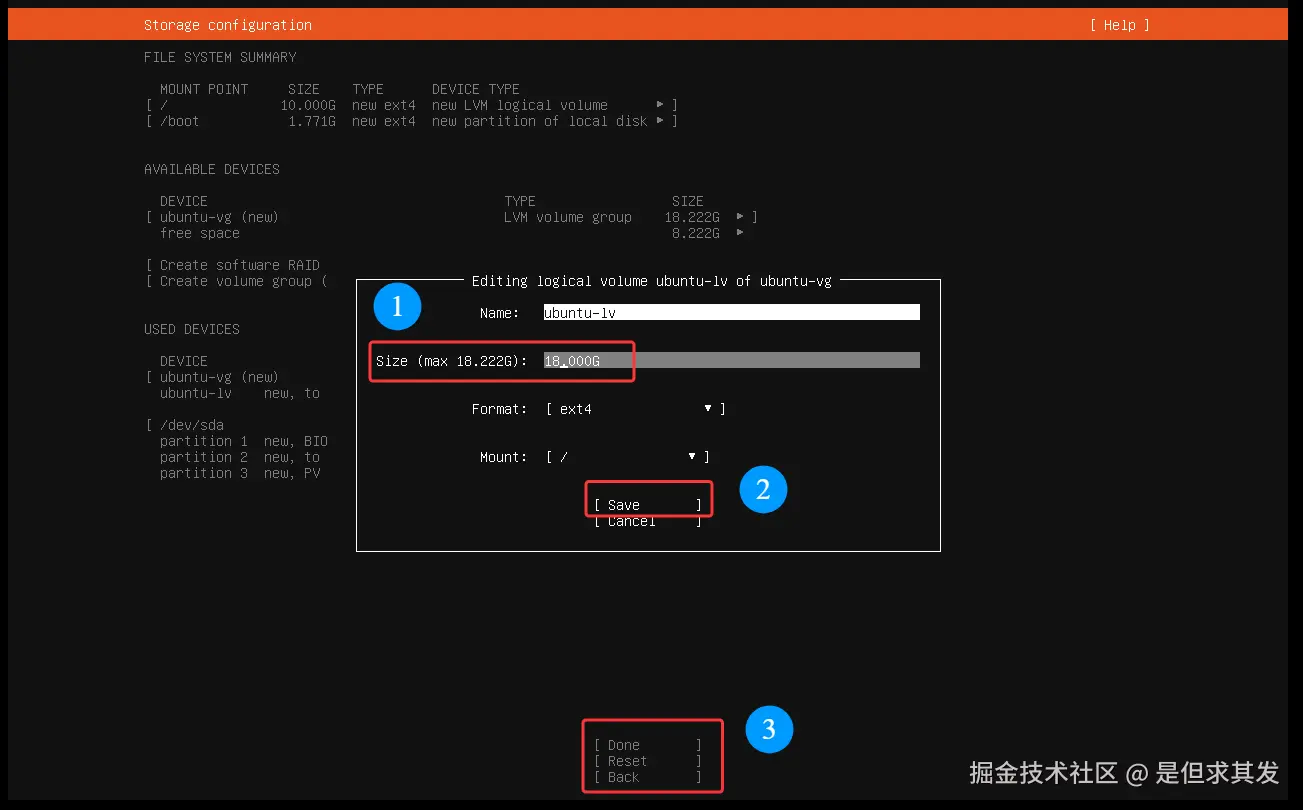Click Done to finish storage configuration
The width and height of the screenshot is (1303, 810).
pos(651,744)
